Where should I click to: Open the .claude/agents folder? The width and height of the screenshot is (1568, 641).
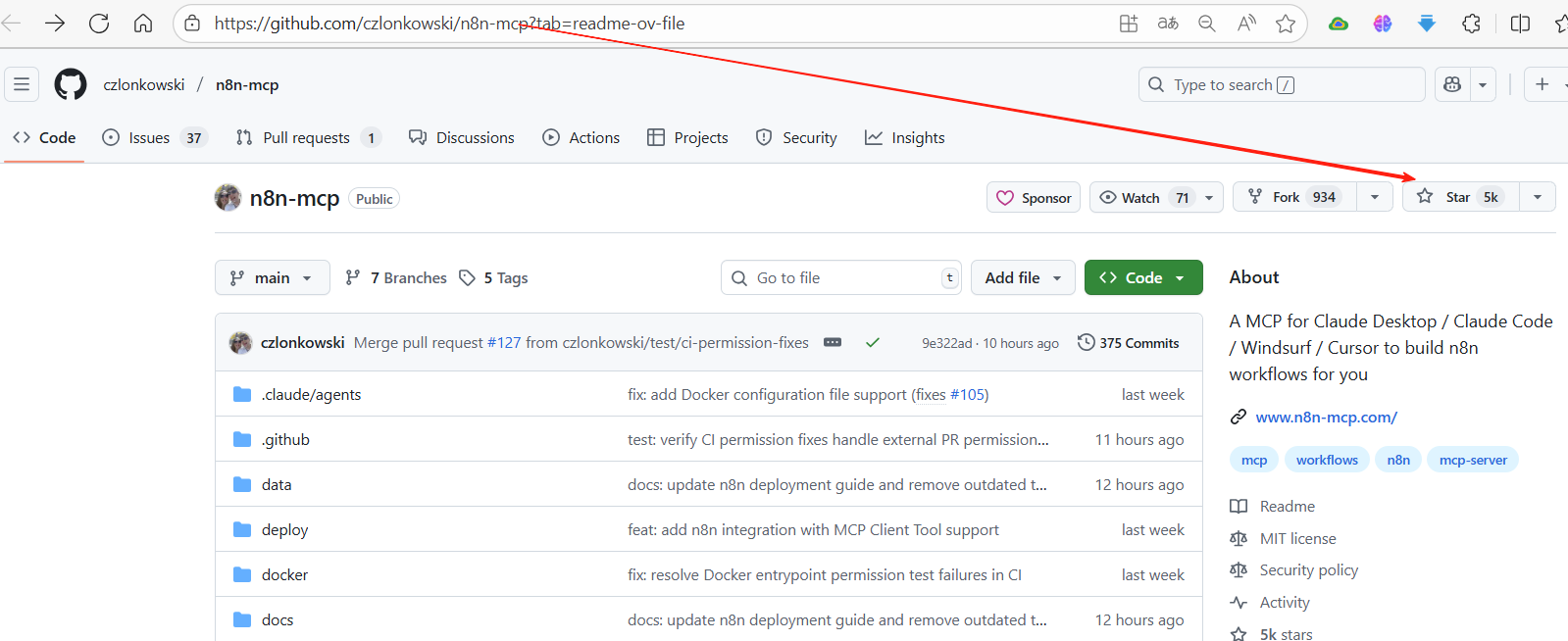tap(311, 394)
